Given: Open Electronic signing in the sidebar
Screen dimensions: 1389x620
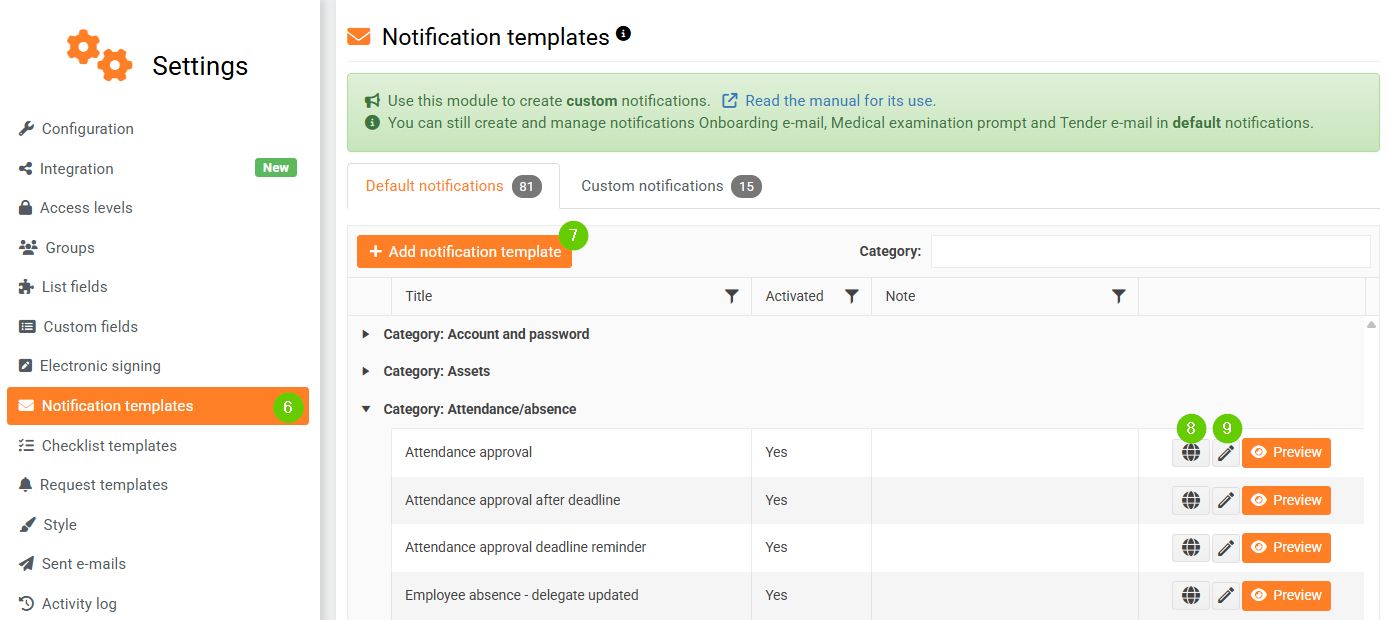Looking at the screenshot, I should pos(100,366).
